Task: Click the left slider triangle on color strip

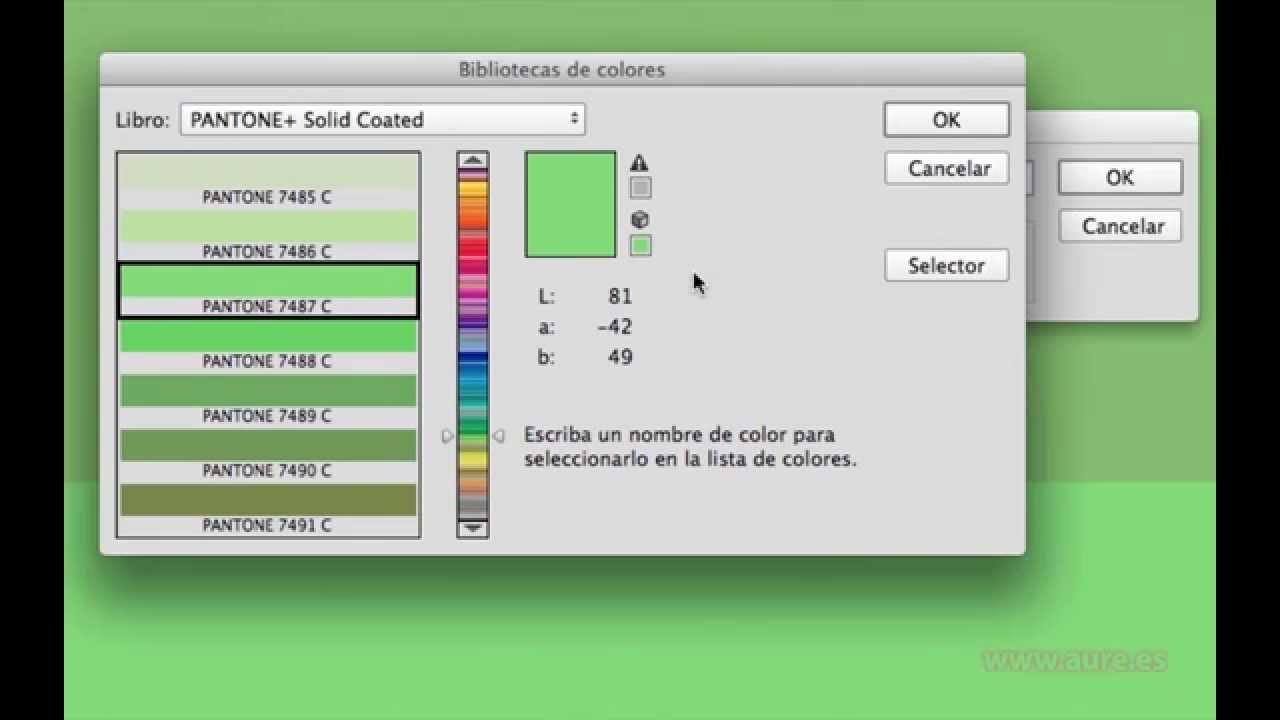Action: coord(447,435)
